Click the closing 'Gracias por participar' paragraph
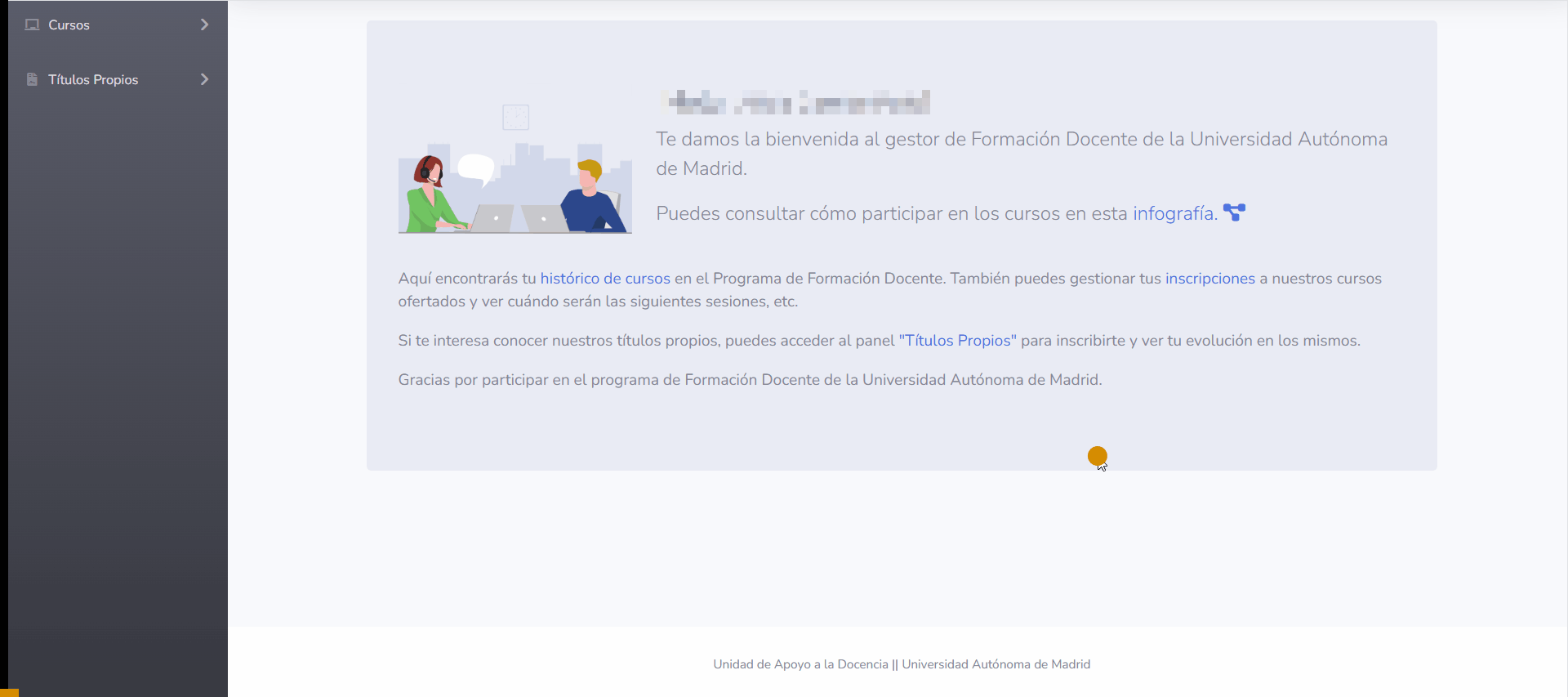The image size is (1568, 697). tap(750, 380)
